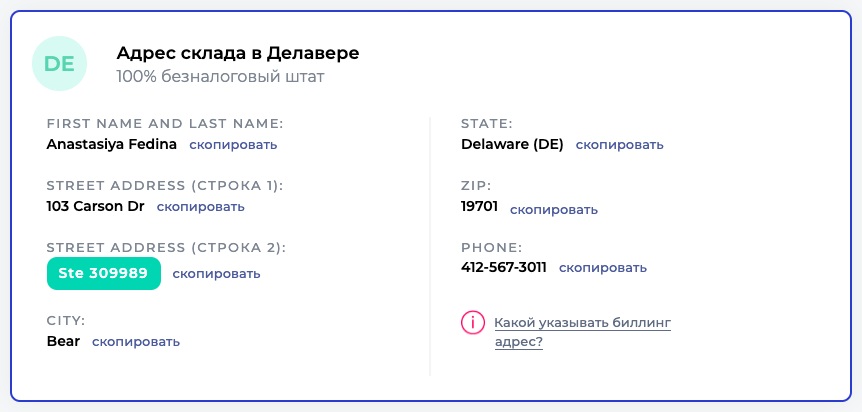Click the tax-free state subtitle text
This screenshot has height=412, width=862.
click(x=220, y=76)
